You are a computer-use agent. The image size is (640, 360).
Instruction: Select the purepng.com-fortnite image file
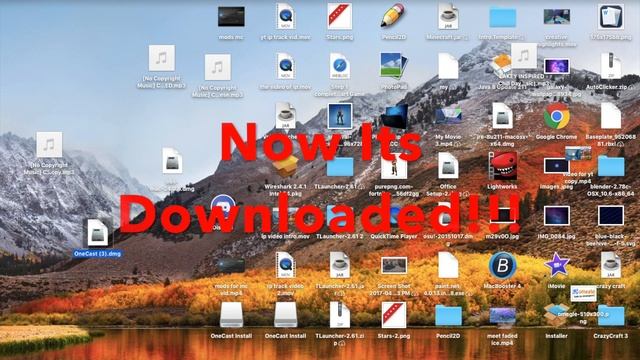pyautogui.click(x=393, y=167)
